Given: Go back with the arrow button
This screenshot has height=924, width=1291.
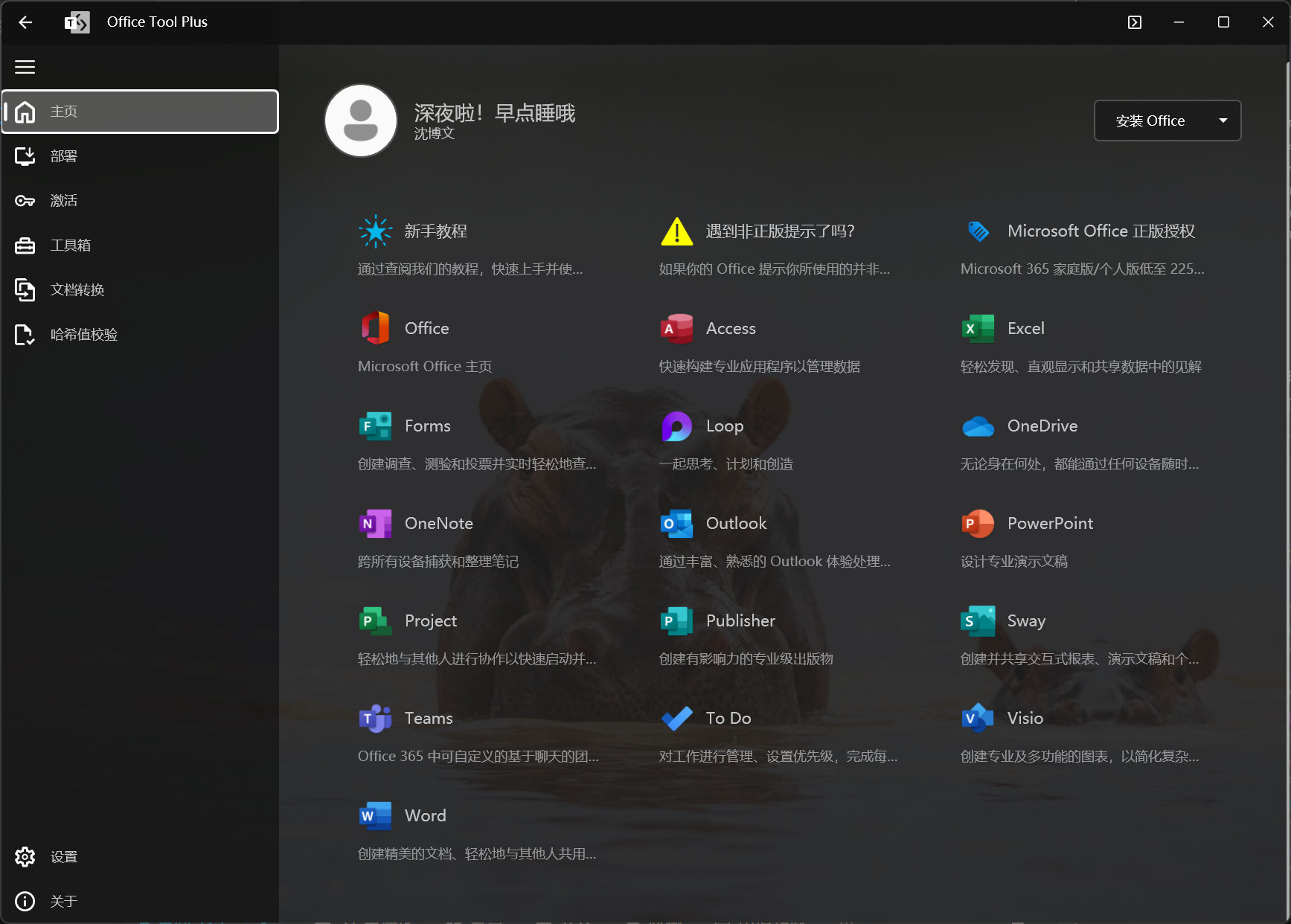Looking at the screenshot, I should point(25,22).
